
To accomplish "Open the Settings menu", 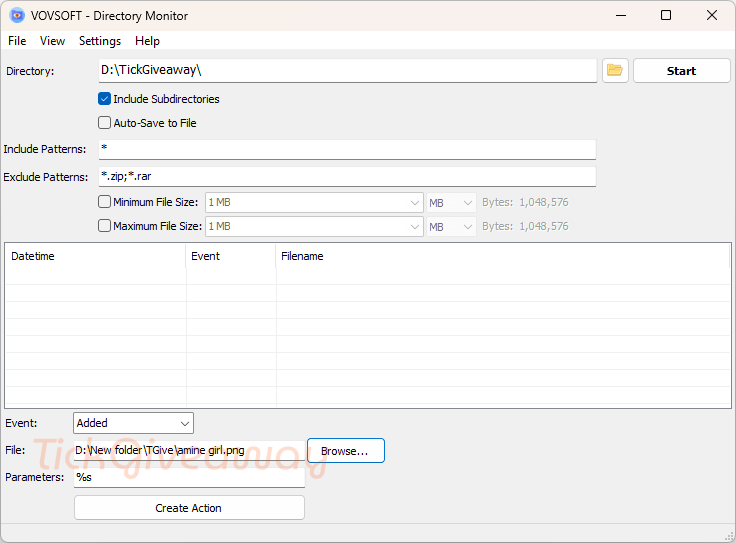I will [100, 41].
